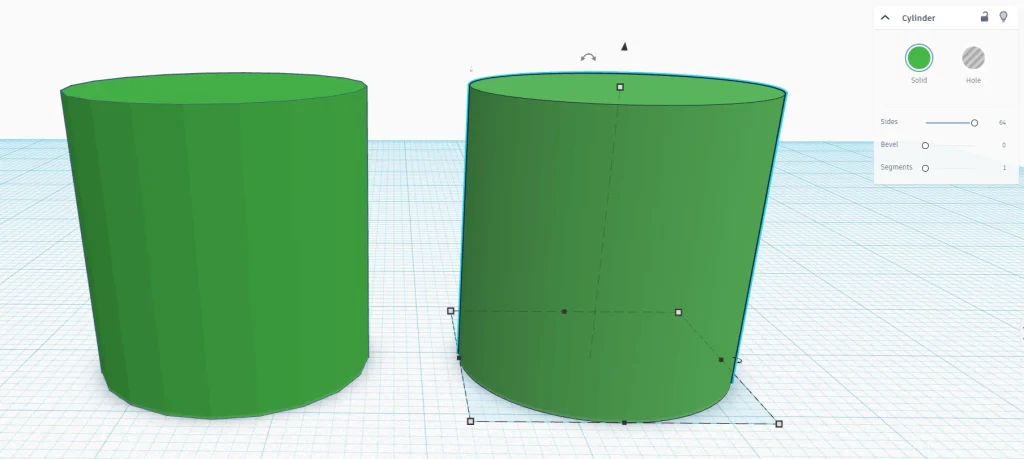Screen dimensions: 1024x459
Task: Click the black cone lift handle above the cylinder
Action: [624, 46]
